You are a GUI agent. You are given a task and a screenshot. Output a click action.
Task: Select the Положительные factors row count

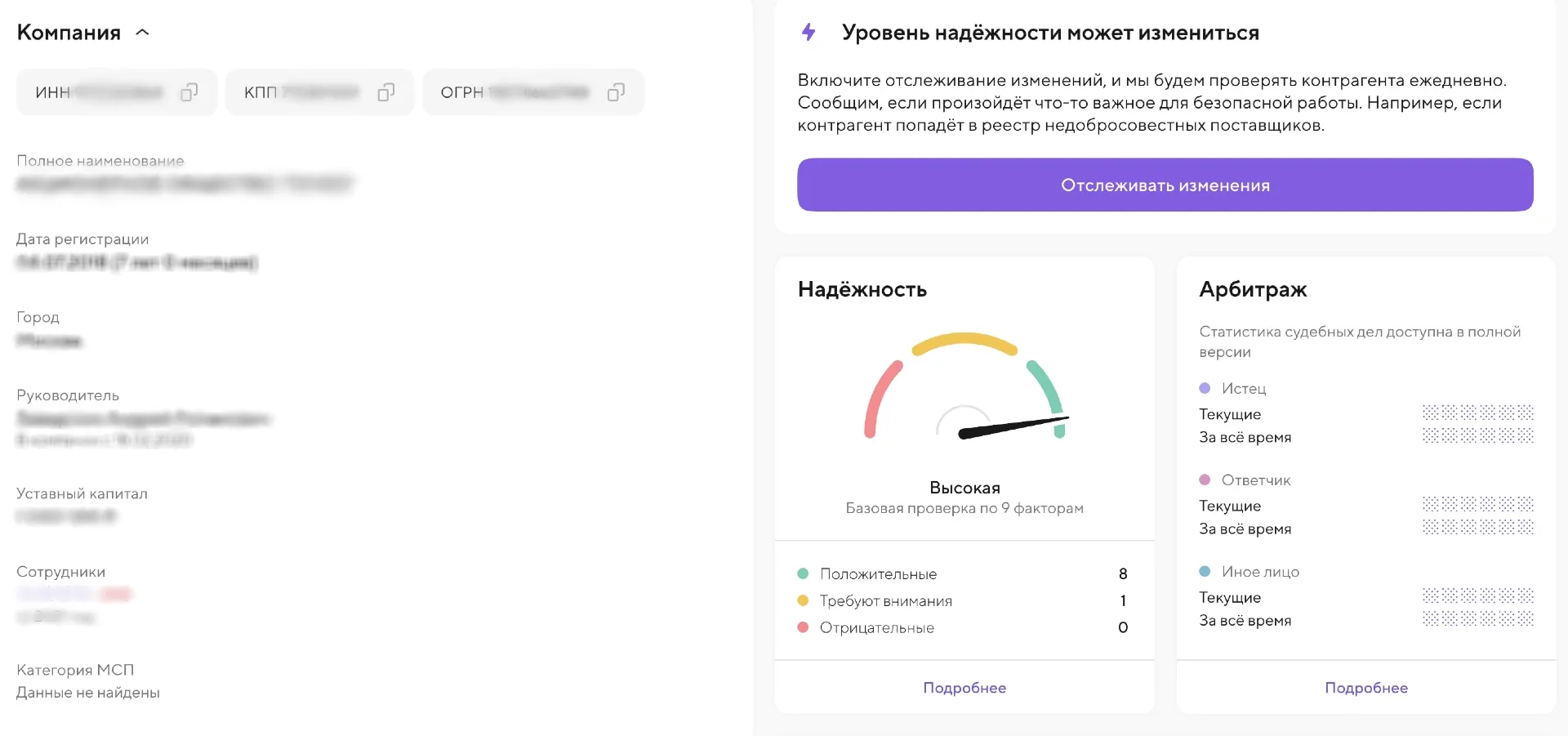1123,574
